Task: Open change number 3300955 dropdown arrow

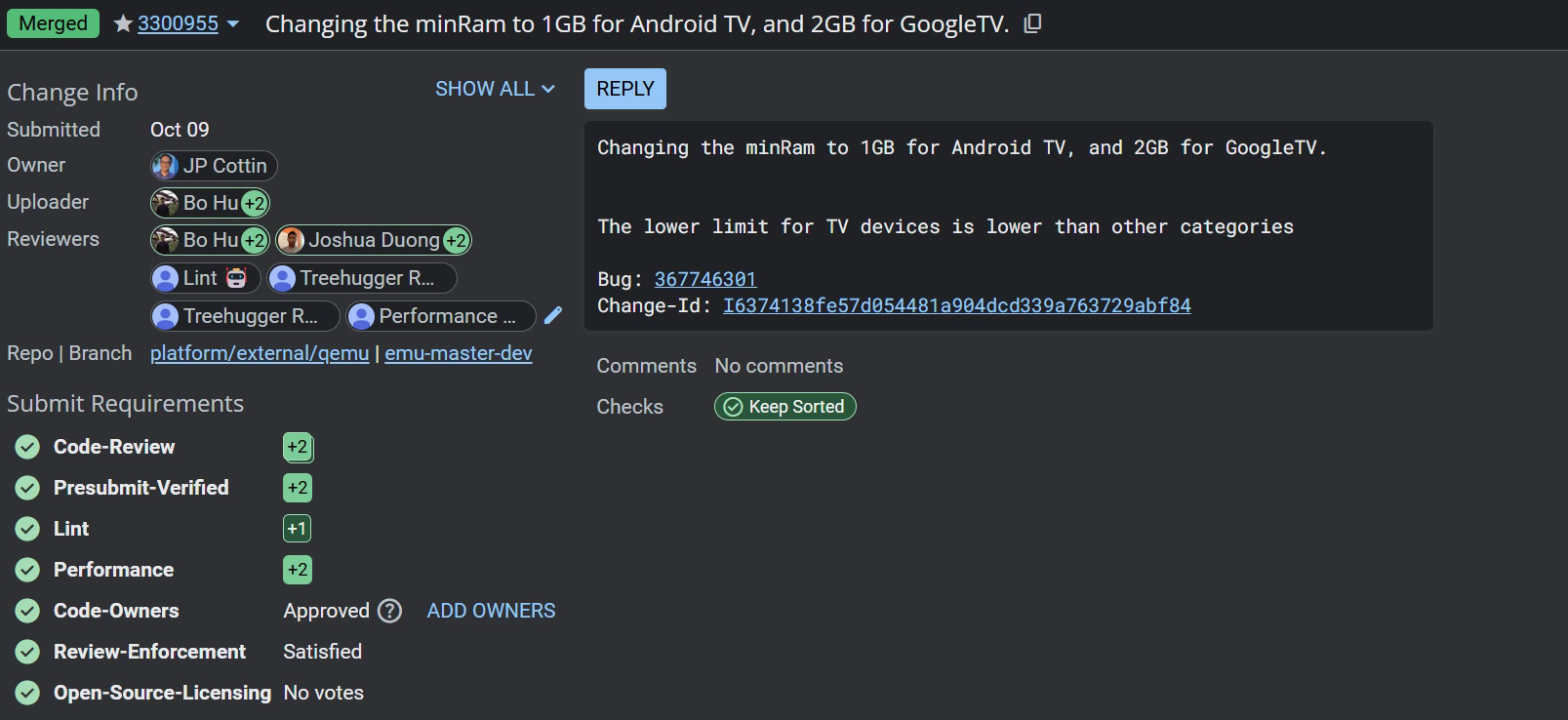Action: coord(233,23)
